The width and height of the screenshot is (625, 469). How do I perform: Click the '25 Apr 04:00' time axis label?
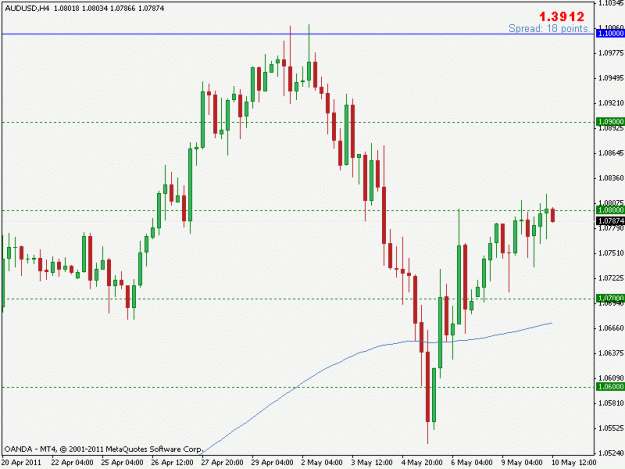pos(122,462)
